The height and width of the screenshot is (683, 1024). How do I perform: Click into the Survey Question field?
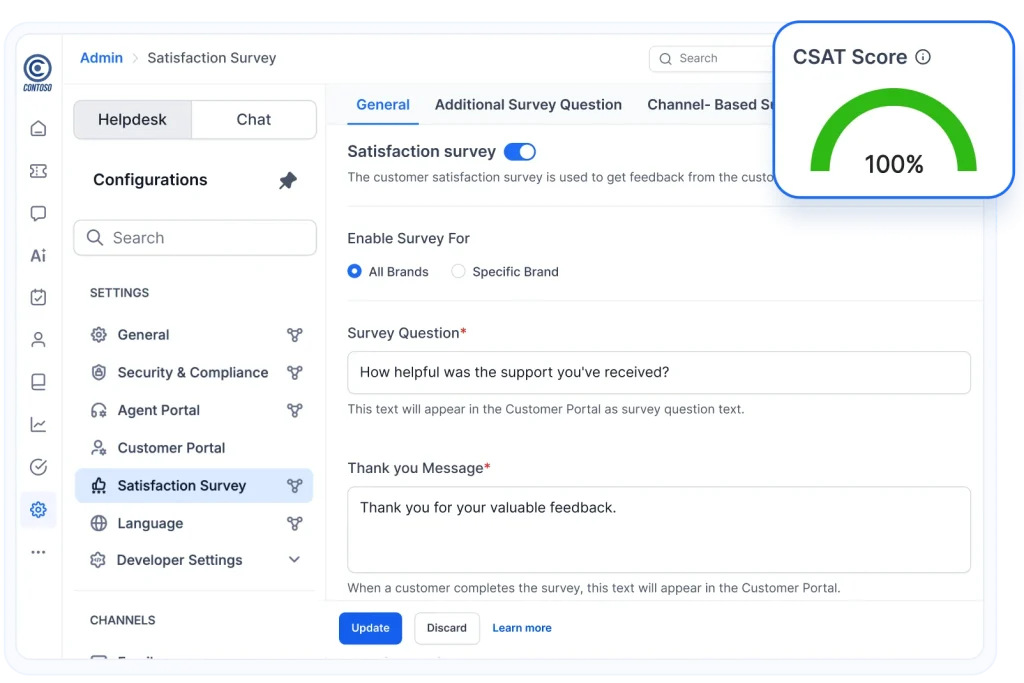[x=659, y=373]
